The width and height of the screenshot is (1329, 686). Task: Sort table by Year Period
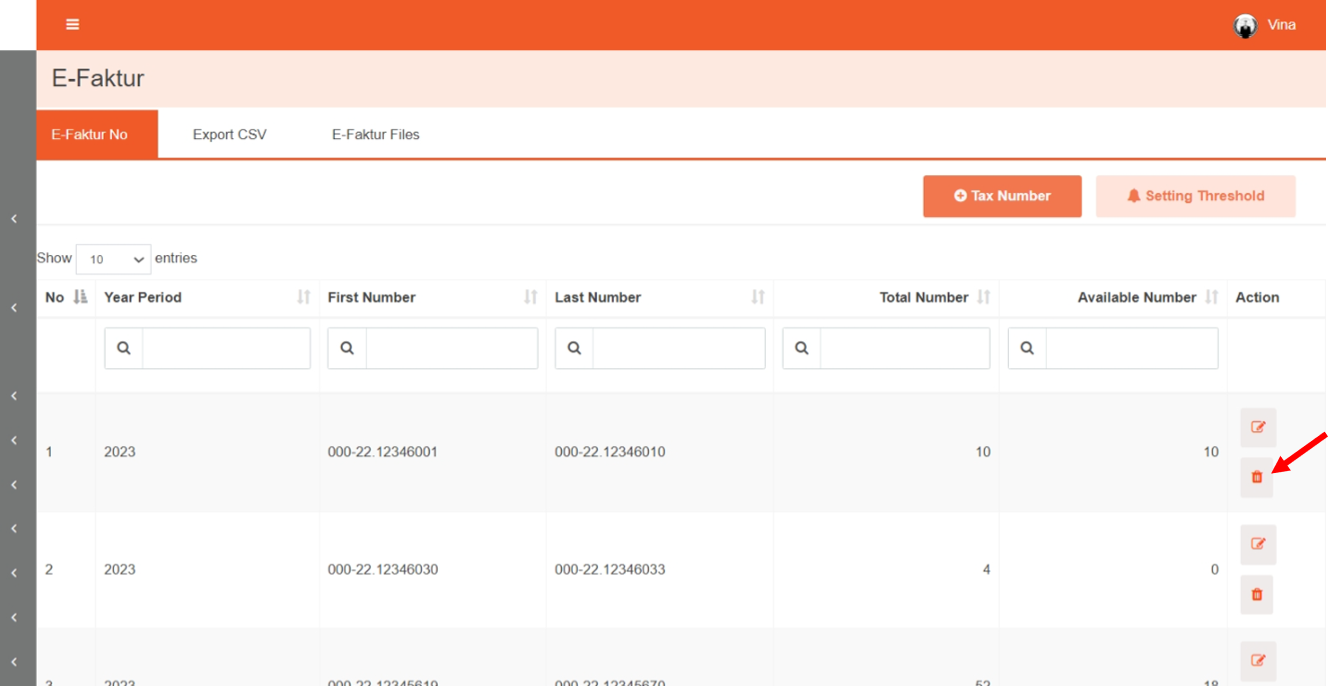tap(304, 297)
